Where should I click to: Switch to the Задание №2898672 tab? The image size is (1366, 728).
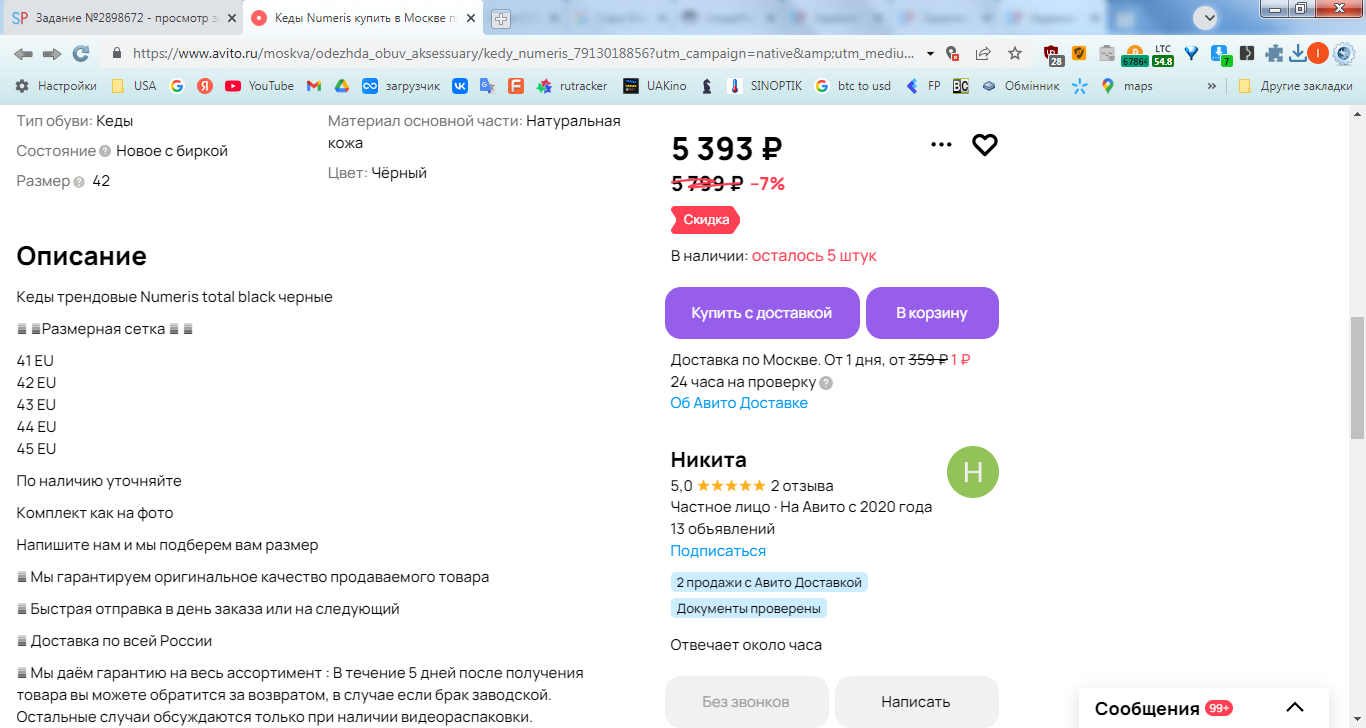[121, 19]
